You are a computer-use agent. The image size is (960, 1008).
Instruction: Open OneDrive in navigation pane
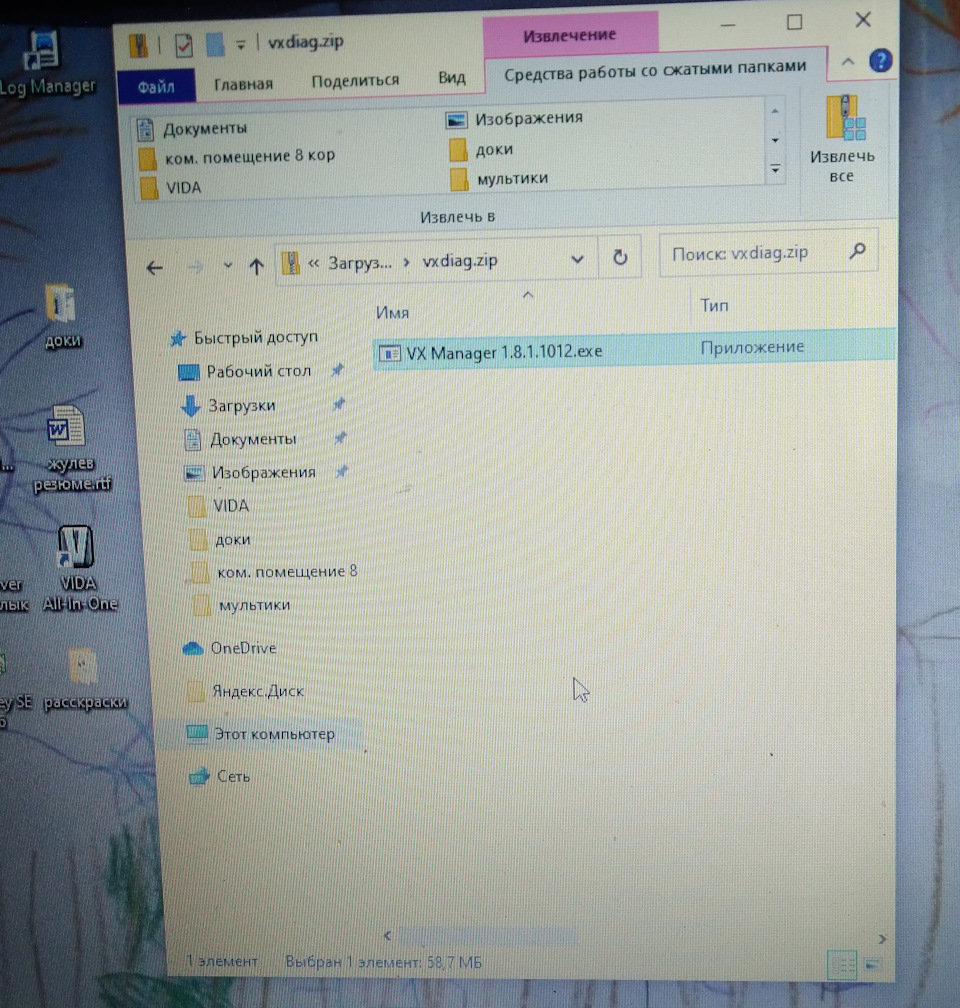(x=230, y=648)
